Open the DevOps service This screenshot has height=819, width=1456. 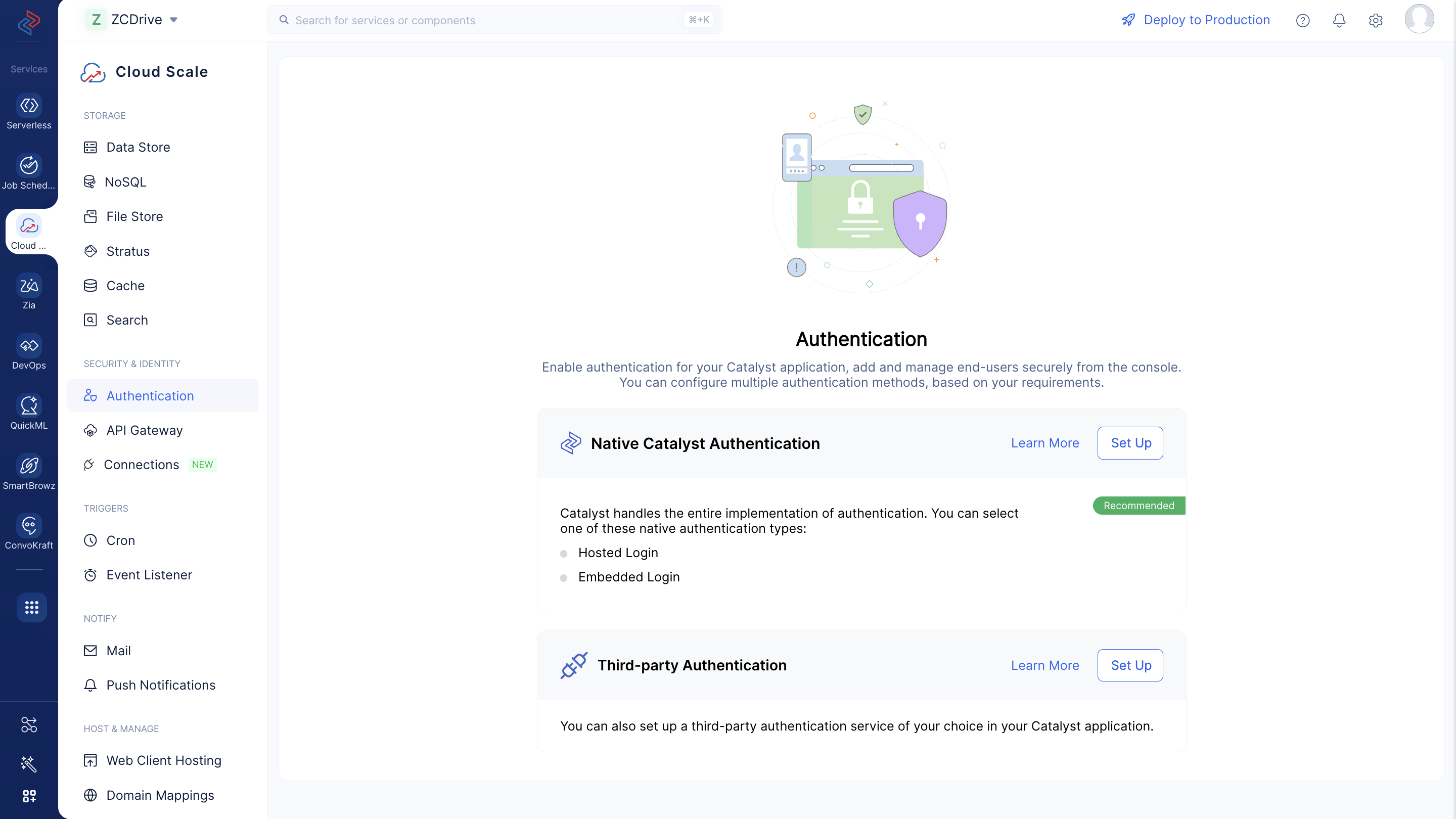pyautogui.click(x=29, y=352)
